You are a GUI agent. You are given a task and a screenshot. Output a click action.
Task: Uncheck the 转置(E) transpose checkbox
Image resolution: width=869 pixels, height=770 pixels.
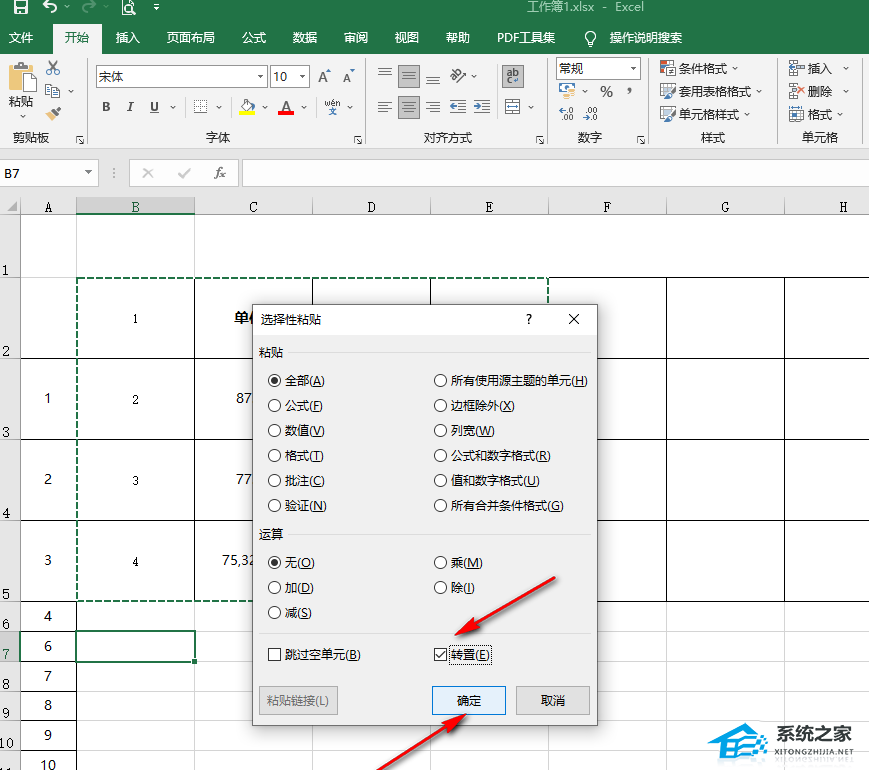pyautogui.click(x=441, y=655)
